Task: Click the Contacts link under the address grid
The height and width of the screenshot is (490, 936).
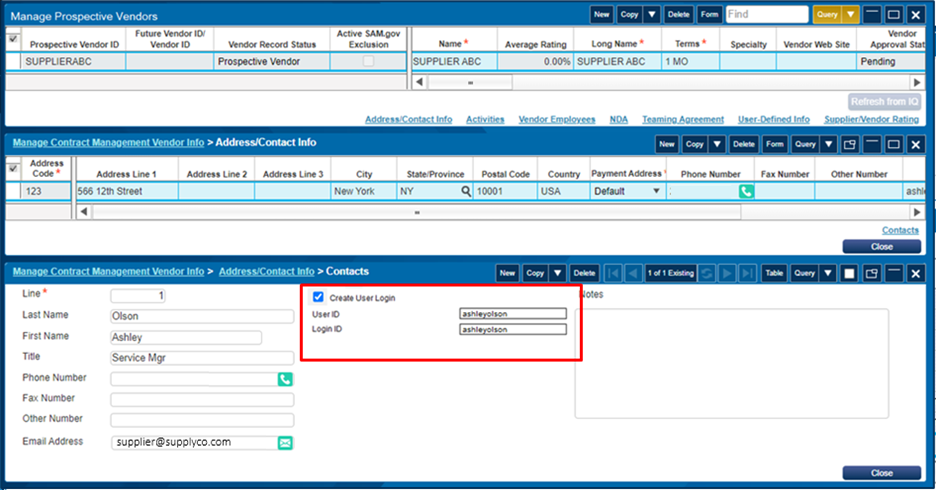Action: click(900, 230)
